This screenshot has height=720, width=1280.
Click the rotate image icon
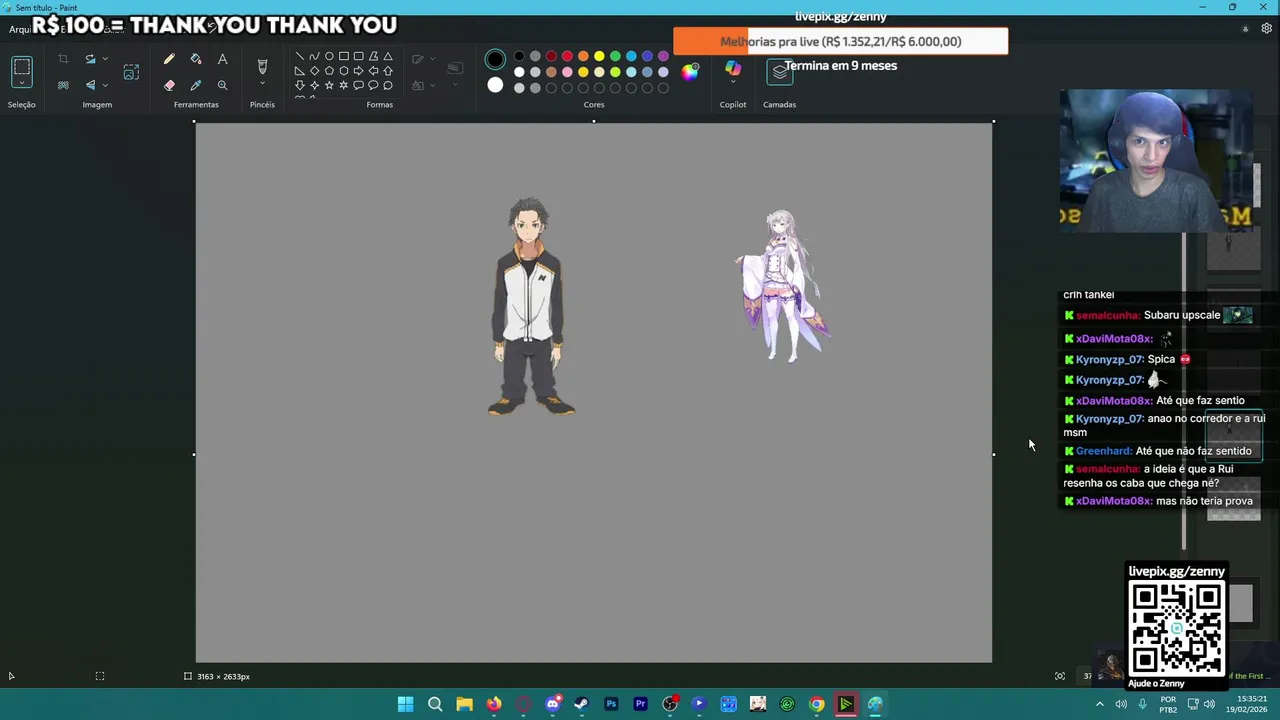click(x=90, y=59)
